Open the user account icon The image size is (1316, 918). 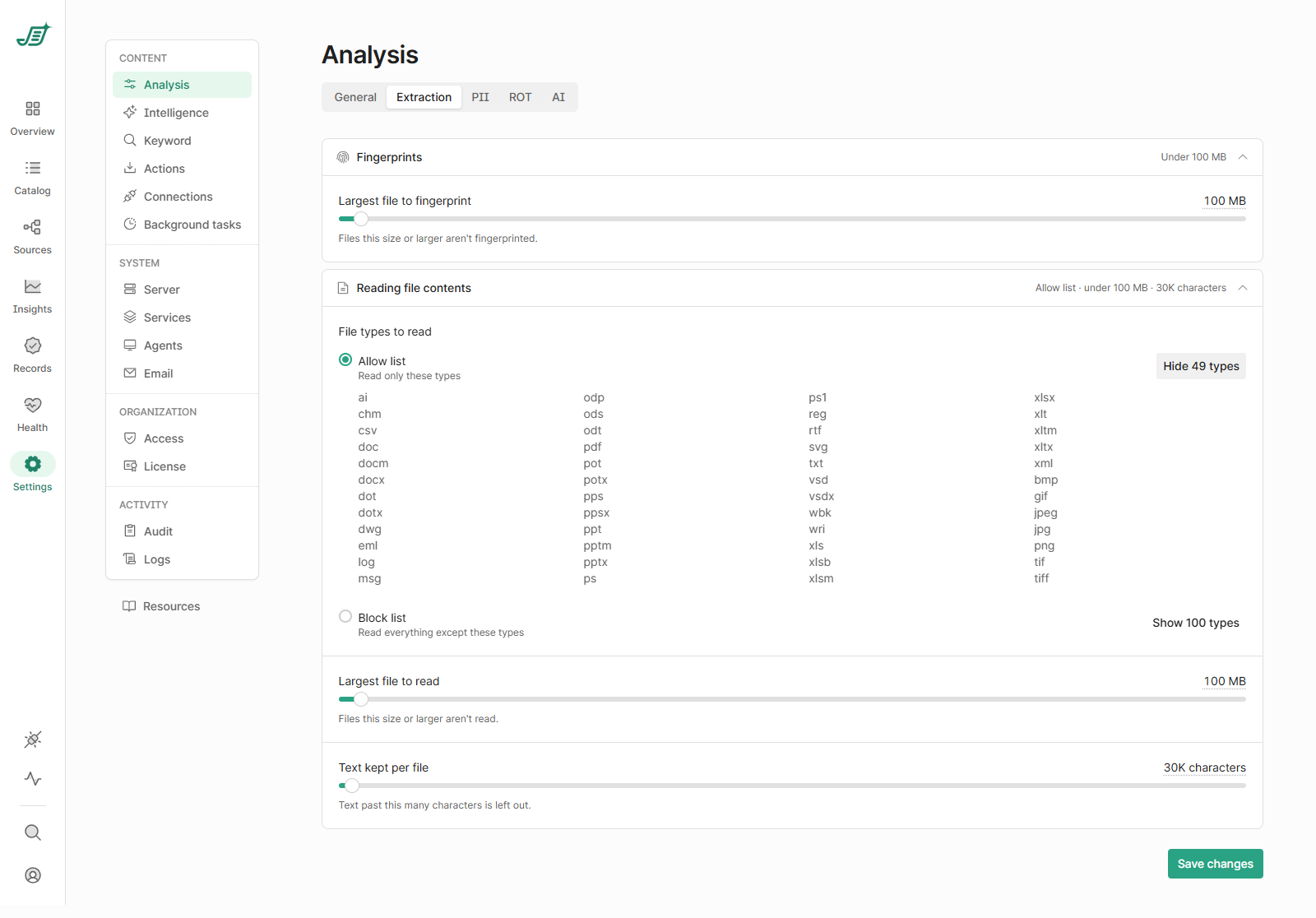point(33,875)
